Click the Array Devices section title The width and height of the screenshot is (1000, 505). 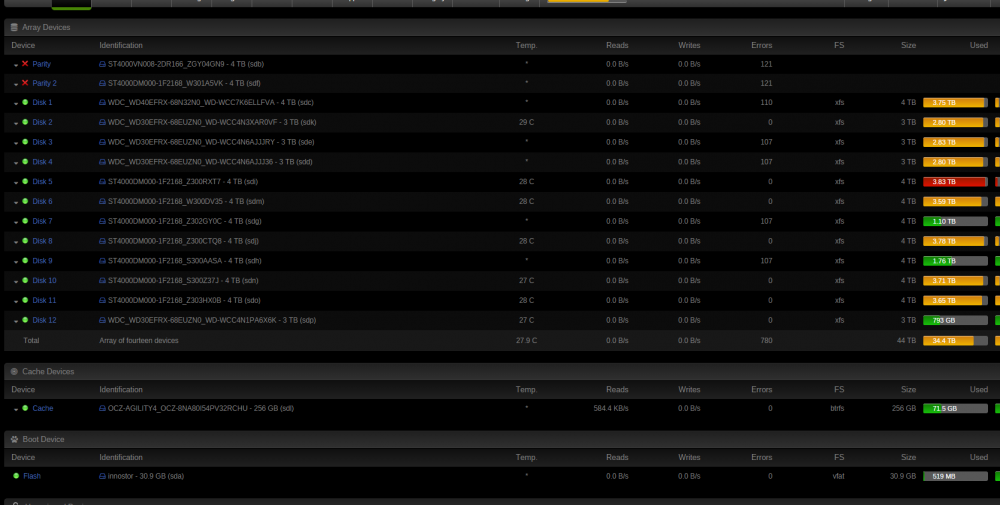(x=46, y=27)
